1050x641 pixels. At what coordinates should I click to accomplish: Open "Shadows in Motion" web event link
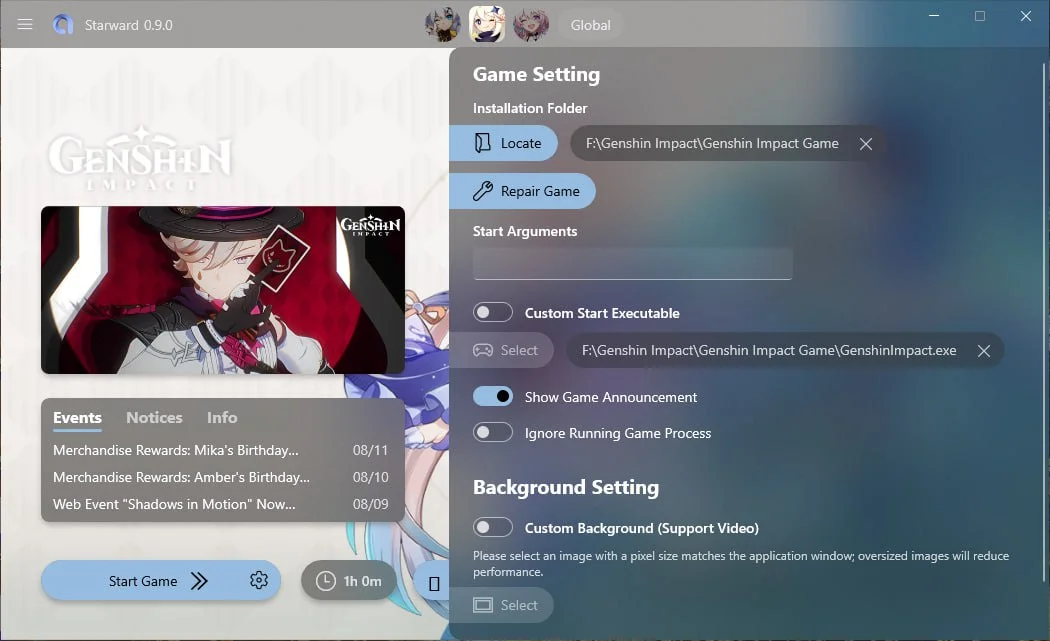175,505
